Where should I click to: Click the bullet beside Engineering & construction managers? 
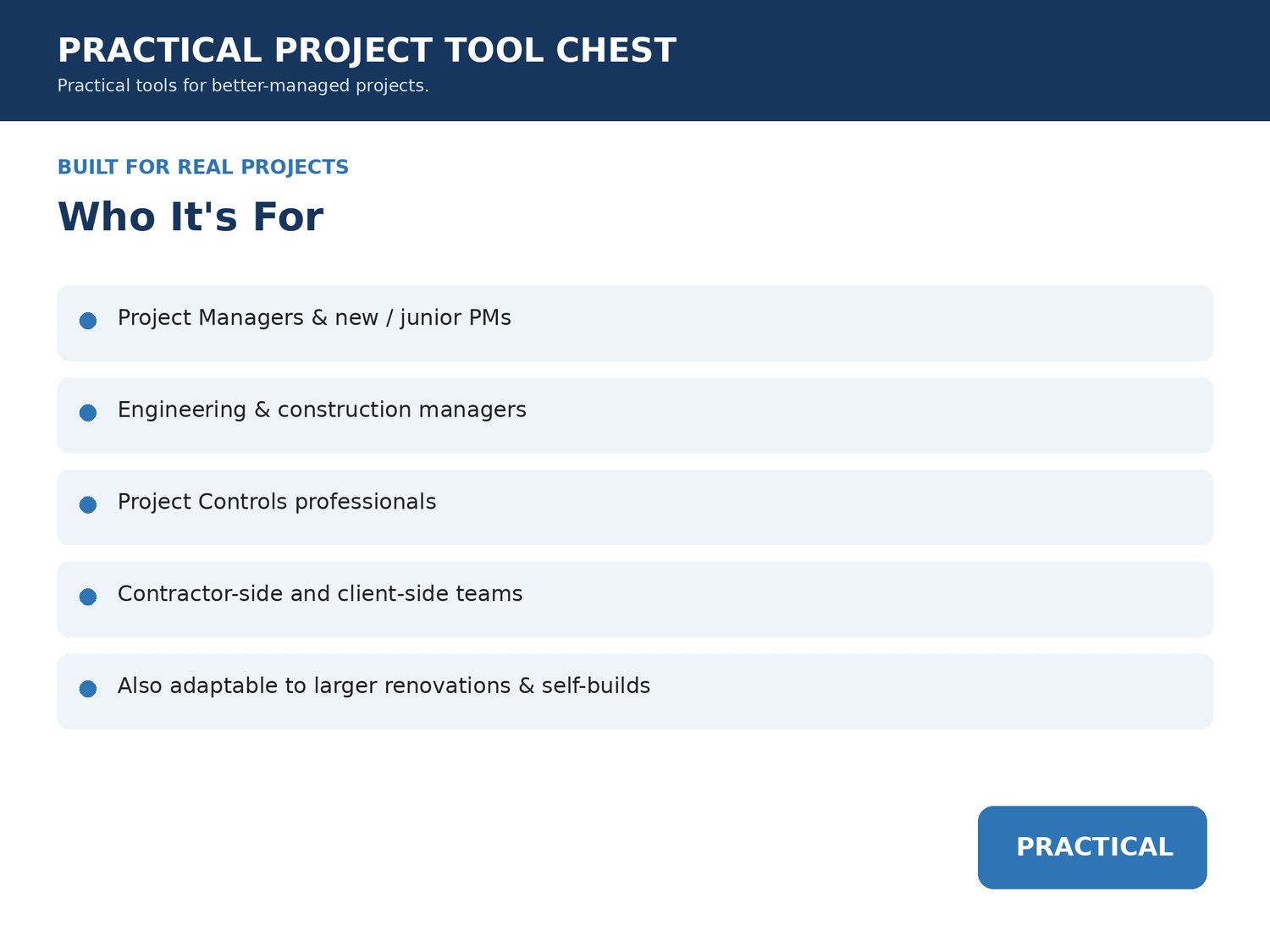click(x=88, y=413)
